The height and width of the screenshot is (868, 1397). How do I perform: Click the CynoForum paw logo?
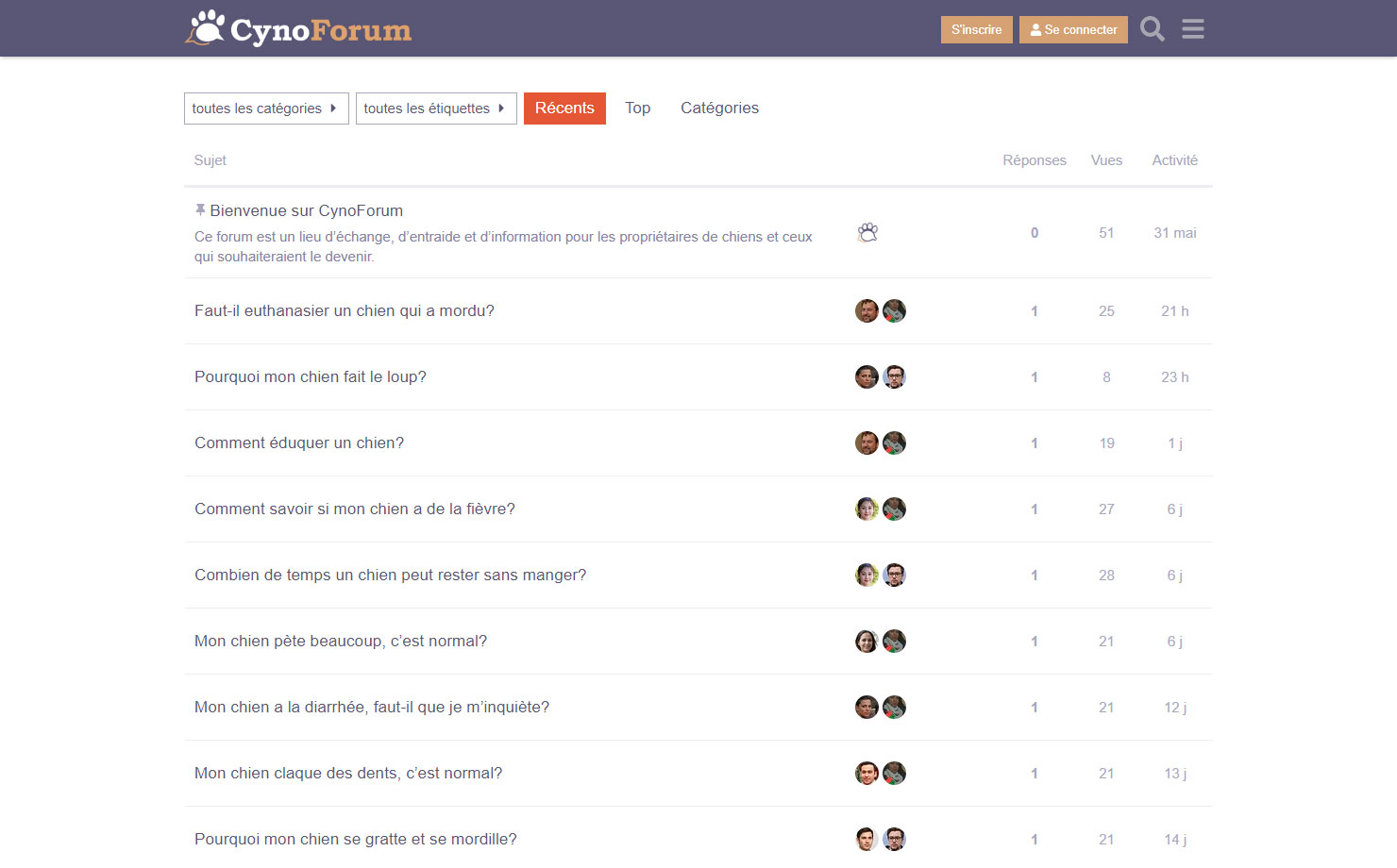click(298, 29)
